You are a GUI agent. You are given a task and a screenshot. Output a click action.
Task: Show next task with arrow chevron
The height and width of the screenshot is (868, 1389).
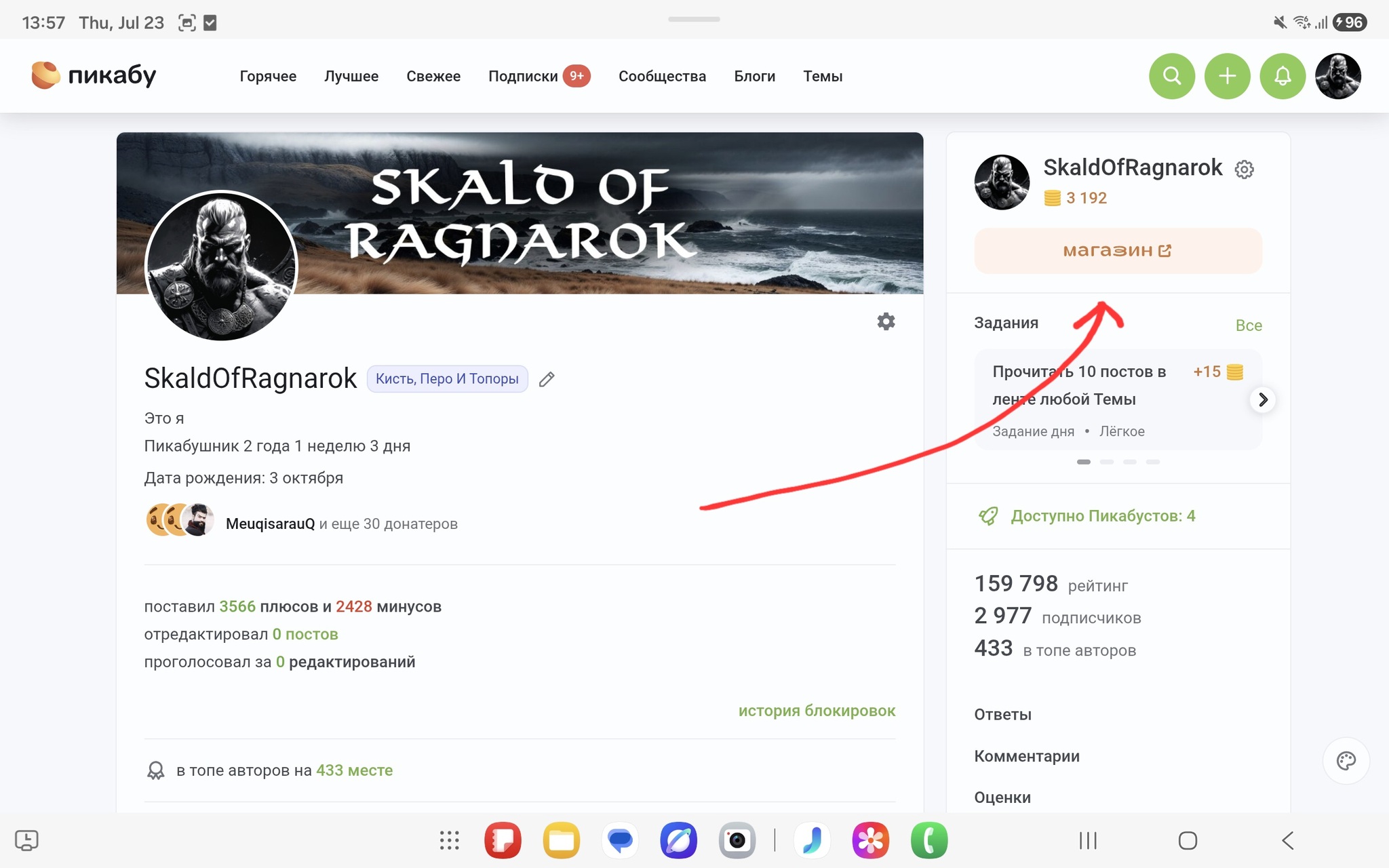coord(1262,399)
